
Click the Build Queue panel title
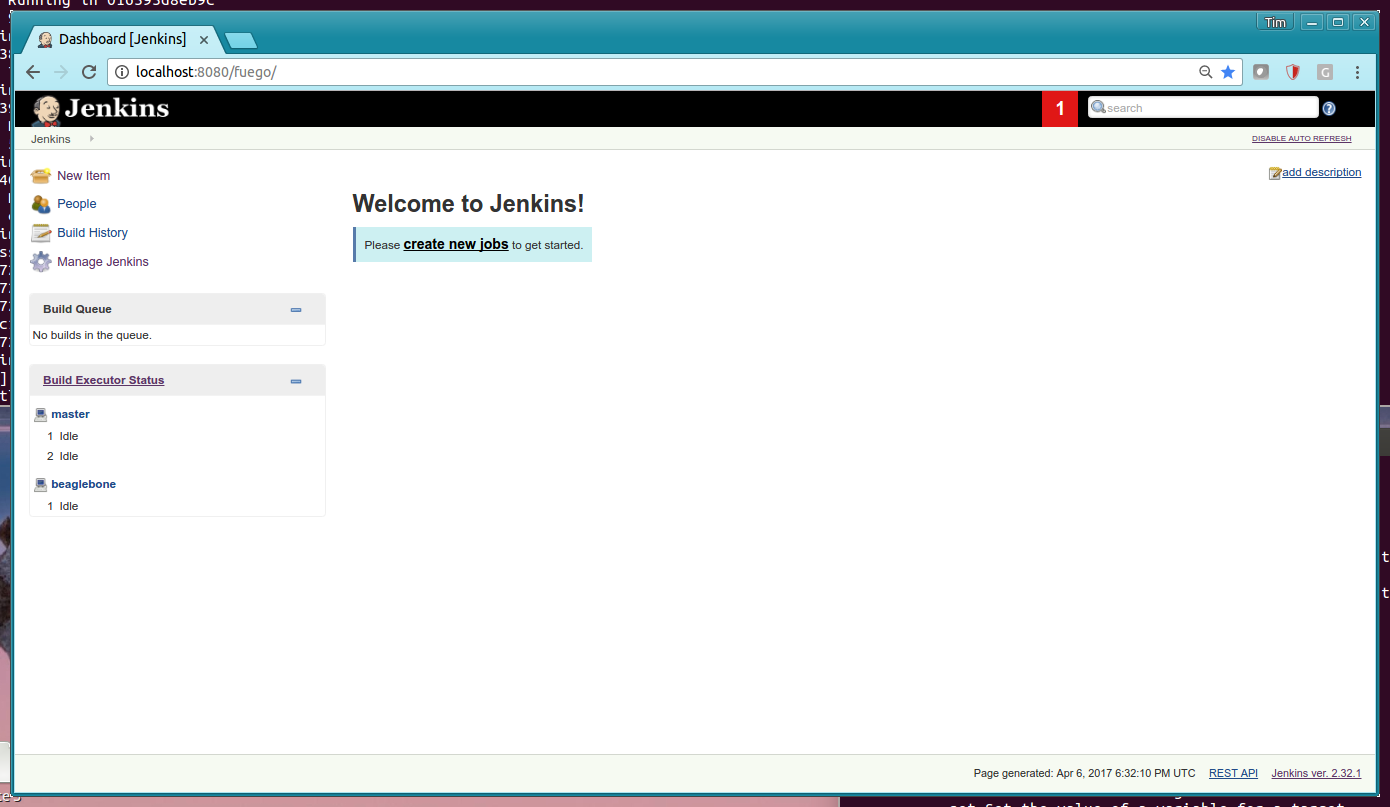coord(77,309)
